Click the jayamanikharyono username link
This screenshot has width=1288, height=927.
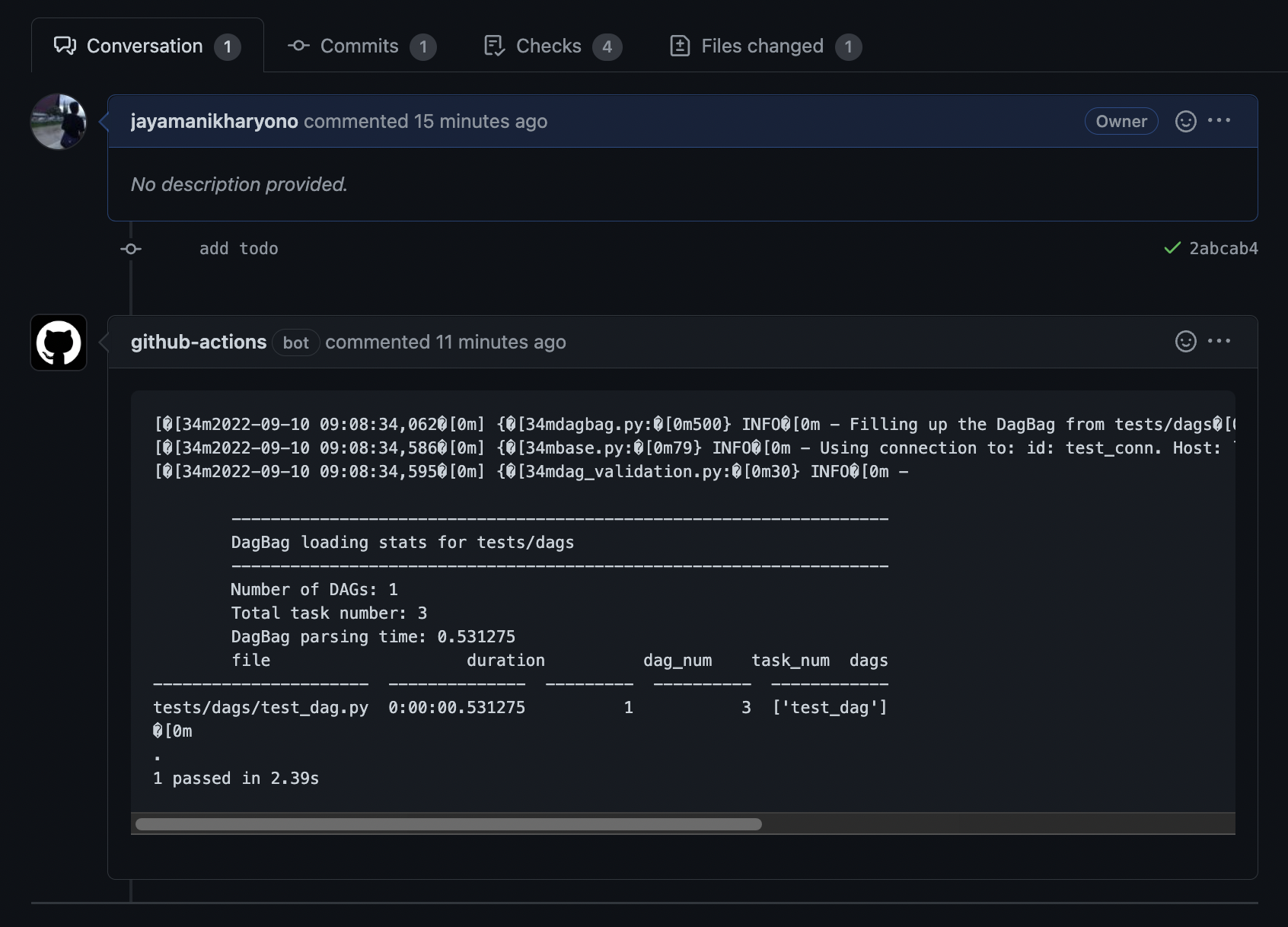coord(214,122)
